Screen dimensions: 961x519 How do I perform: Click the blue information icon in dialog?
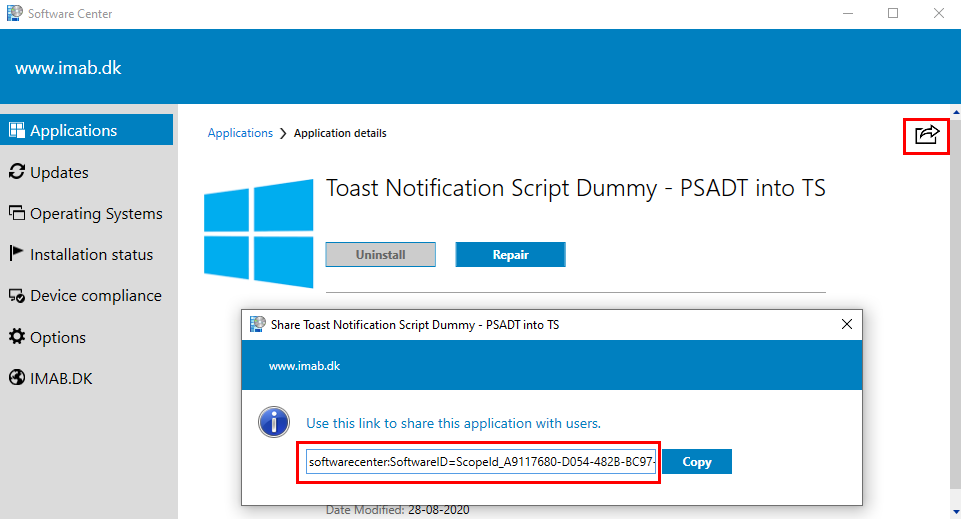coord(274,422)
